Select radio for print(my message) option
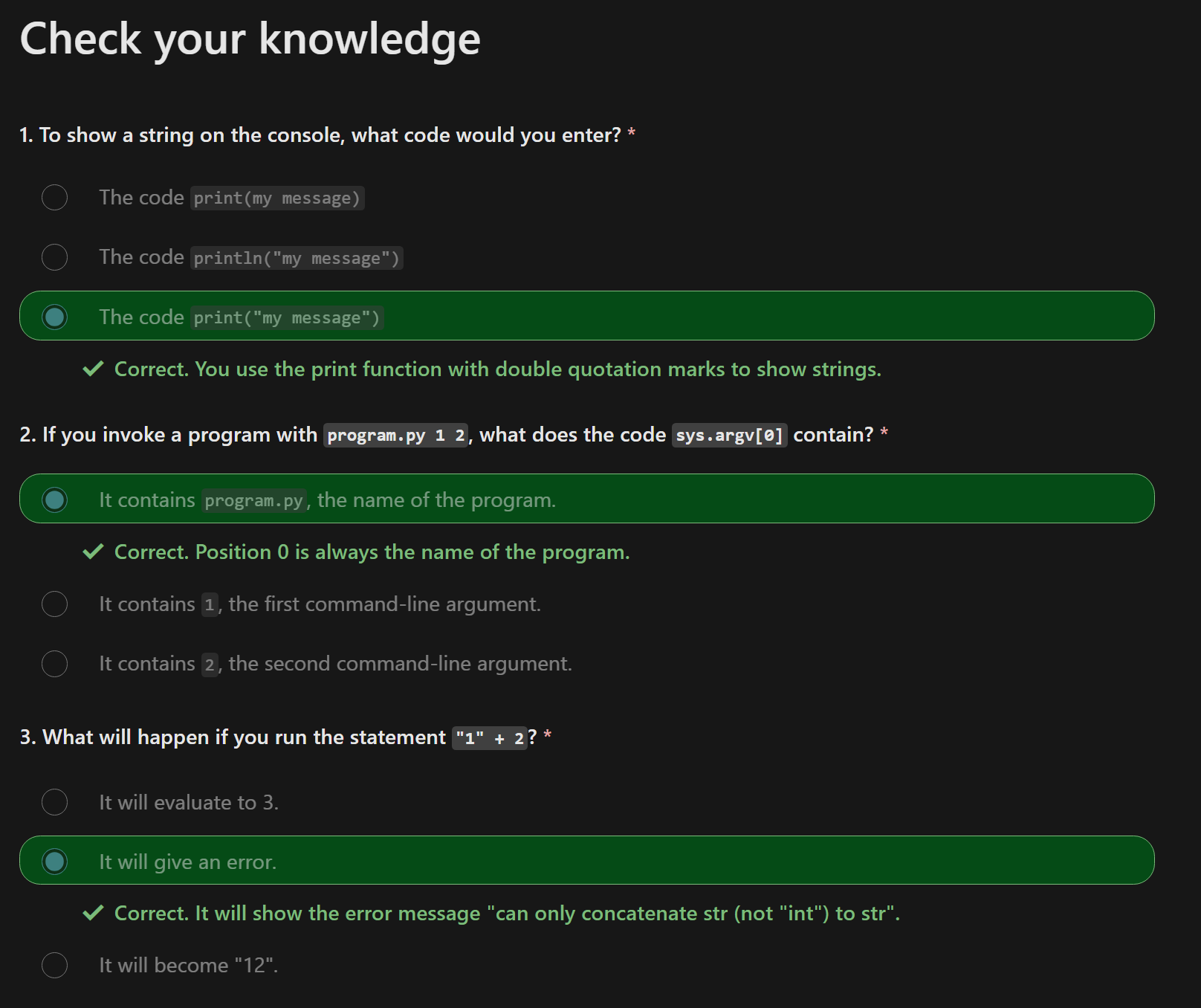1201x1008 pixels. [54, 198]
